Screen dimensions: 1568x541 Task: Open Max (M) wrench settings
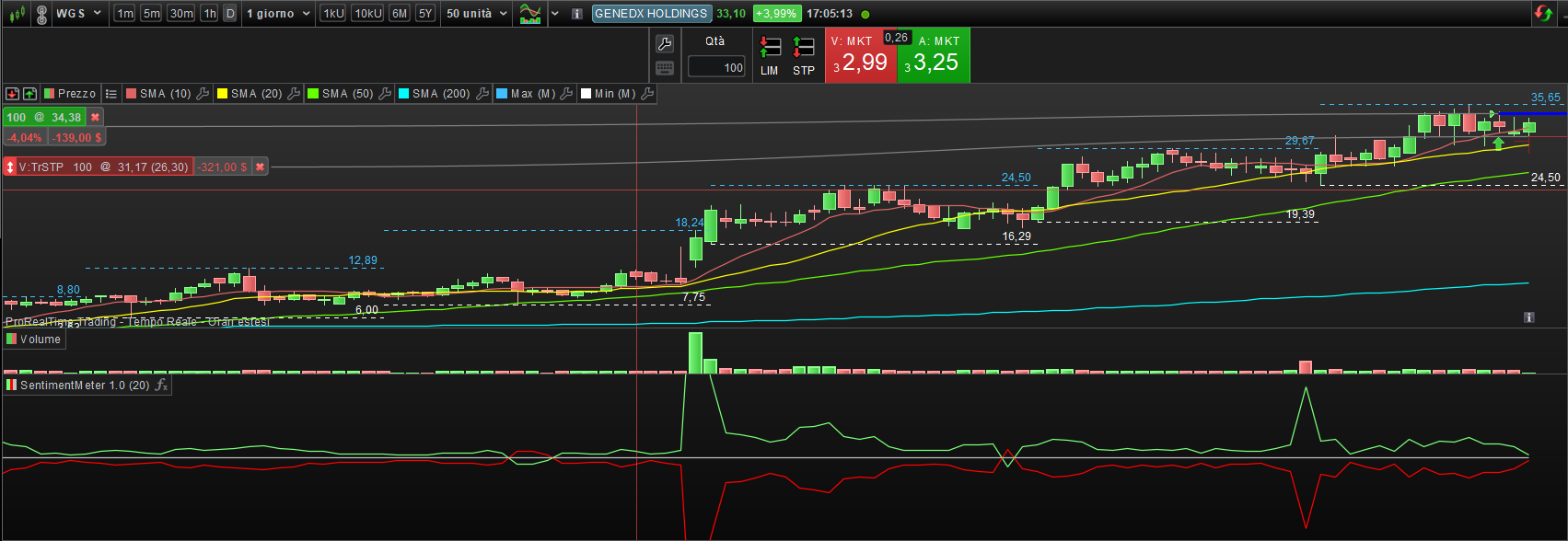pos(567,94)
